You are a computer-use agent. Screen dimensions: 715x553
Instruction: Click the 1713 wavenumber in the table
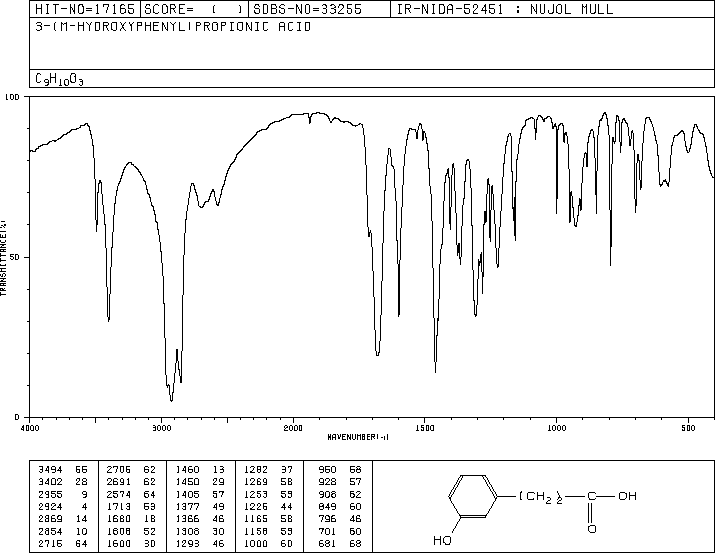[x=119, y=507]
